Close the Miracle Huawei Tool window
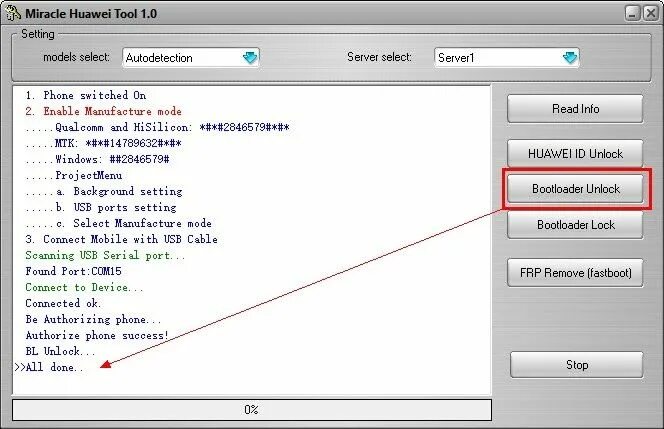Image resolution: width=664 pixels, height=429 pixels. click(x=650, y=14)
